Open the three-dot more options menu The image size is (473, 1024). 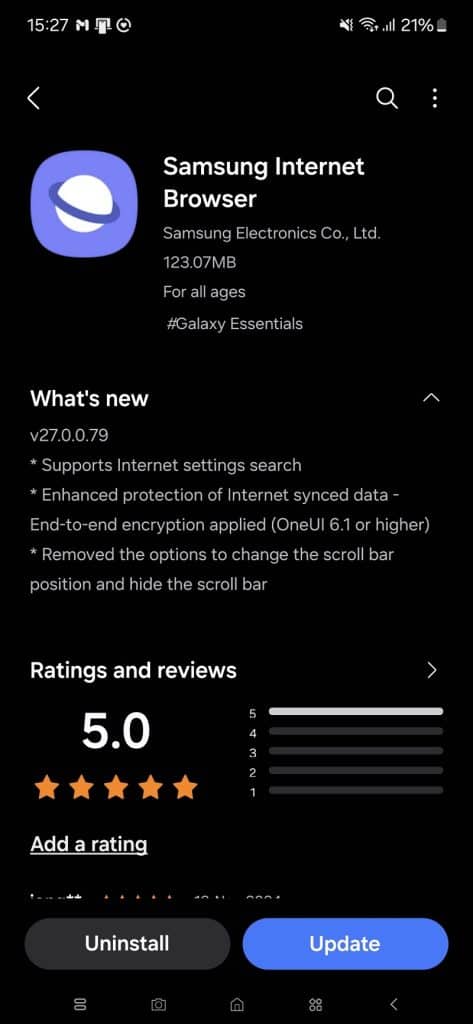(434, 99)
